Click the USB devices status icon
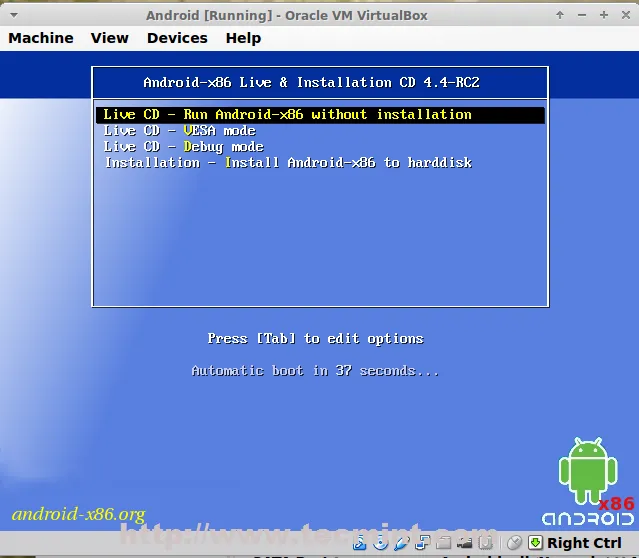This screenshot has height=558, width=639. click(x=401, y=543)
